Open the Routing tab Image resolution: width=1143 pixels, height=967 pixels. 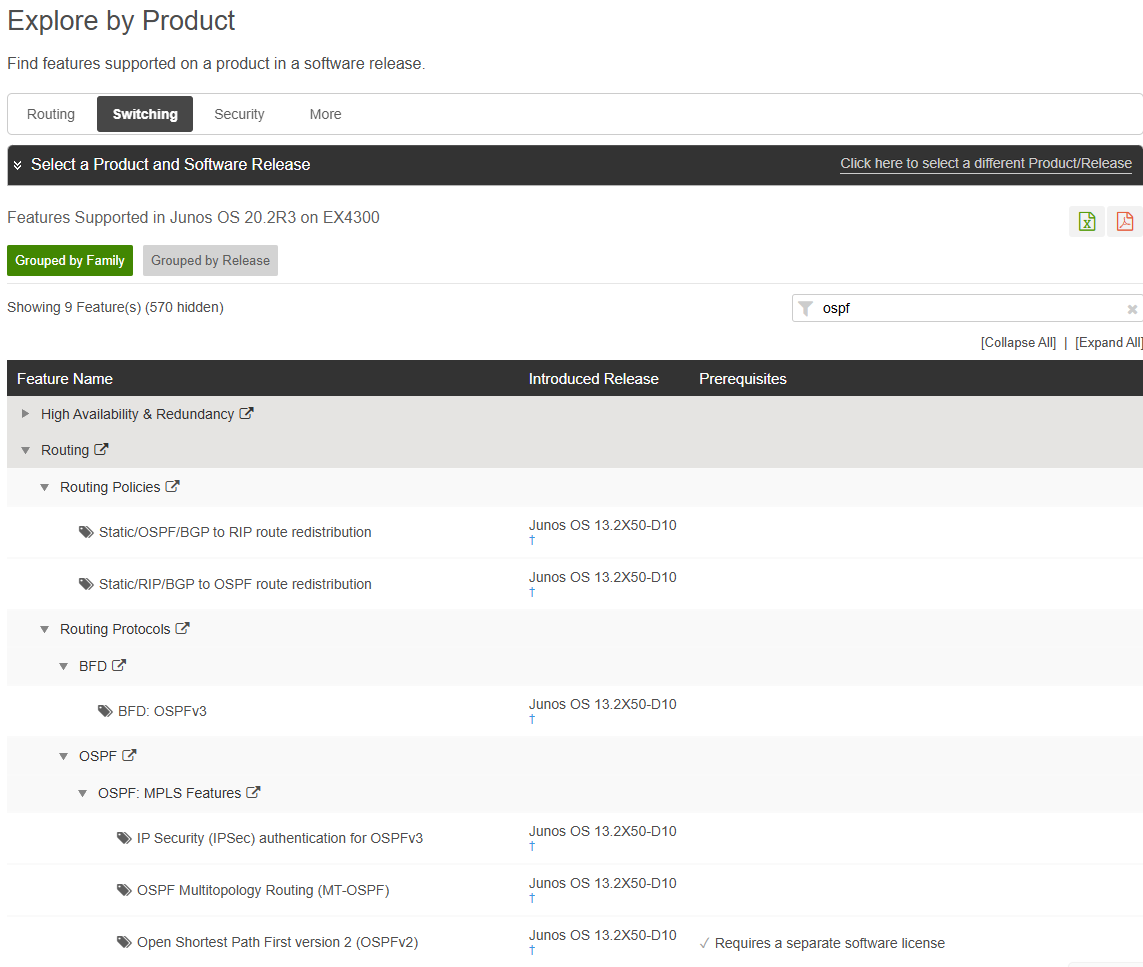pyautogui.click(x=51, y=114)
